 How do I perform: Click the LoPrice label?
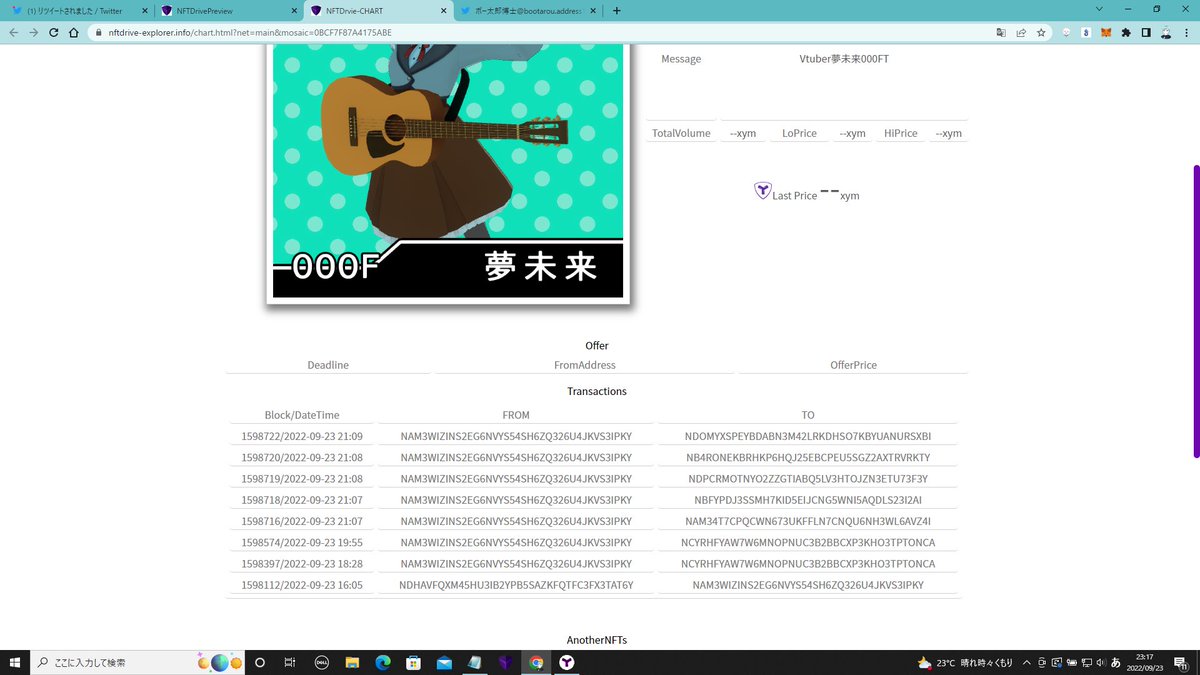pos(799,133)
